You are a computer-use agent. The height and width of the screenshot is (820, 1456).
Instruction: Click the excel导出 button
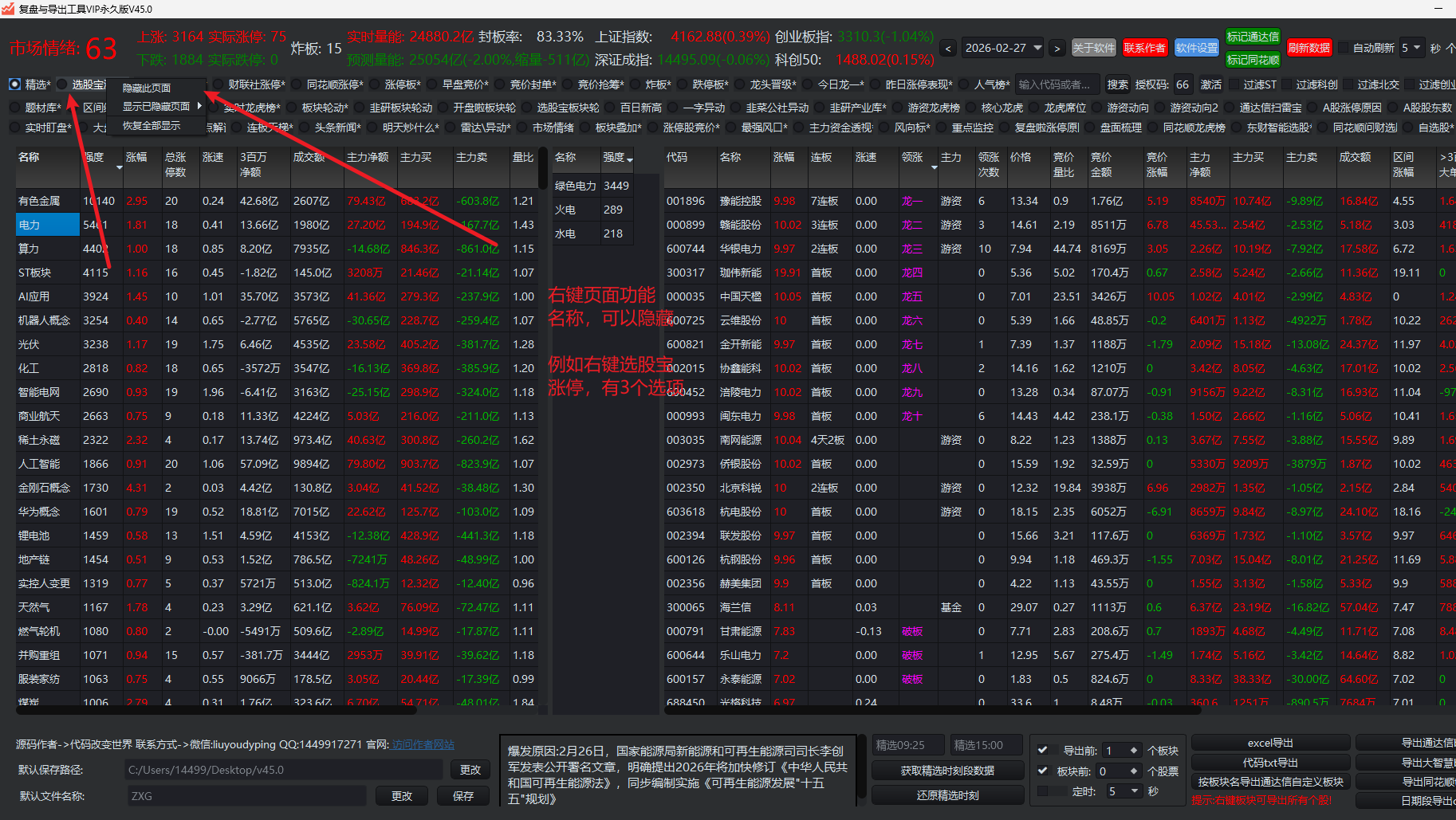click(x=1270, y=743)
